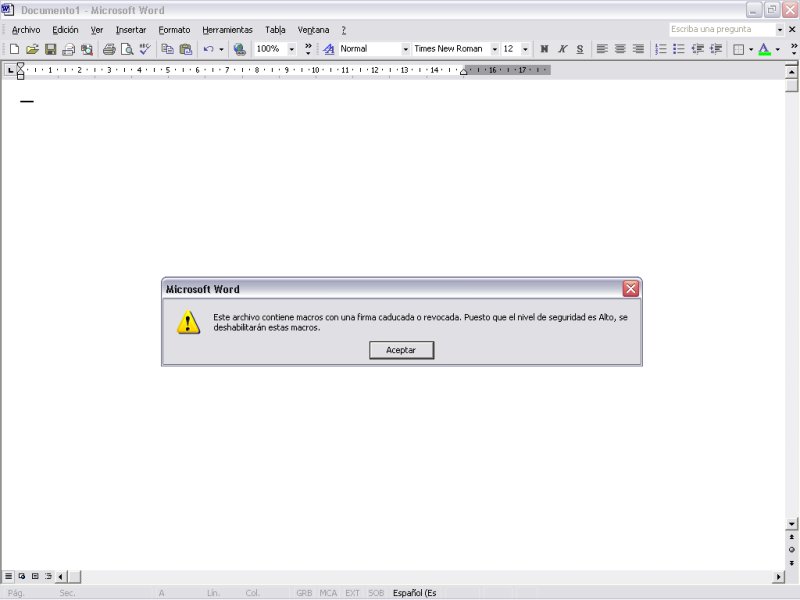This screenshot has width=800, height=600.
Task: Click the vertical scrollbar down arrow
Action: (791, 524)
